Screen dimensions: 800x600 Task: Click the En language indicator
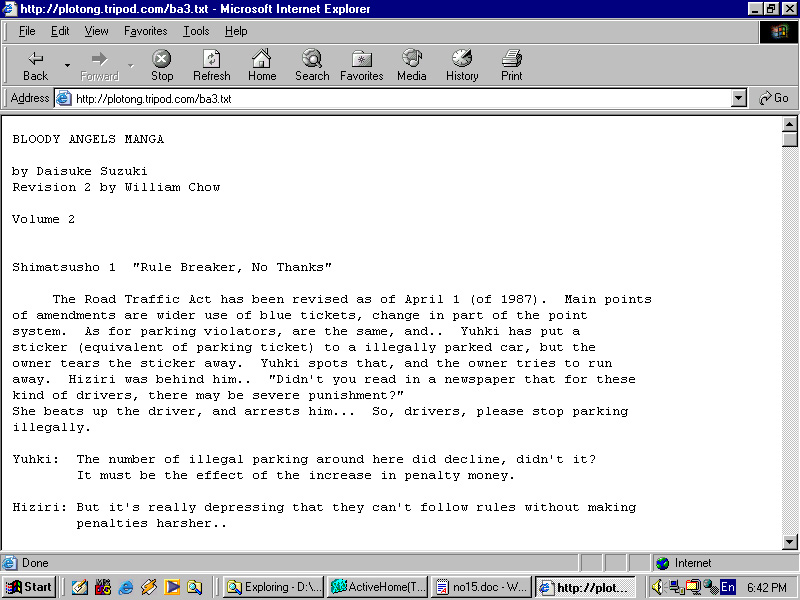[728, 587]
